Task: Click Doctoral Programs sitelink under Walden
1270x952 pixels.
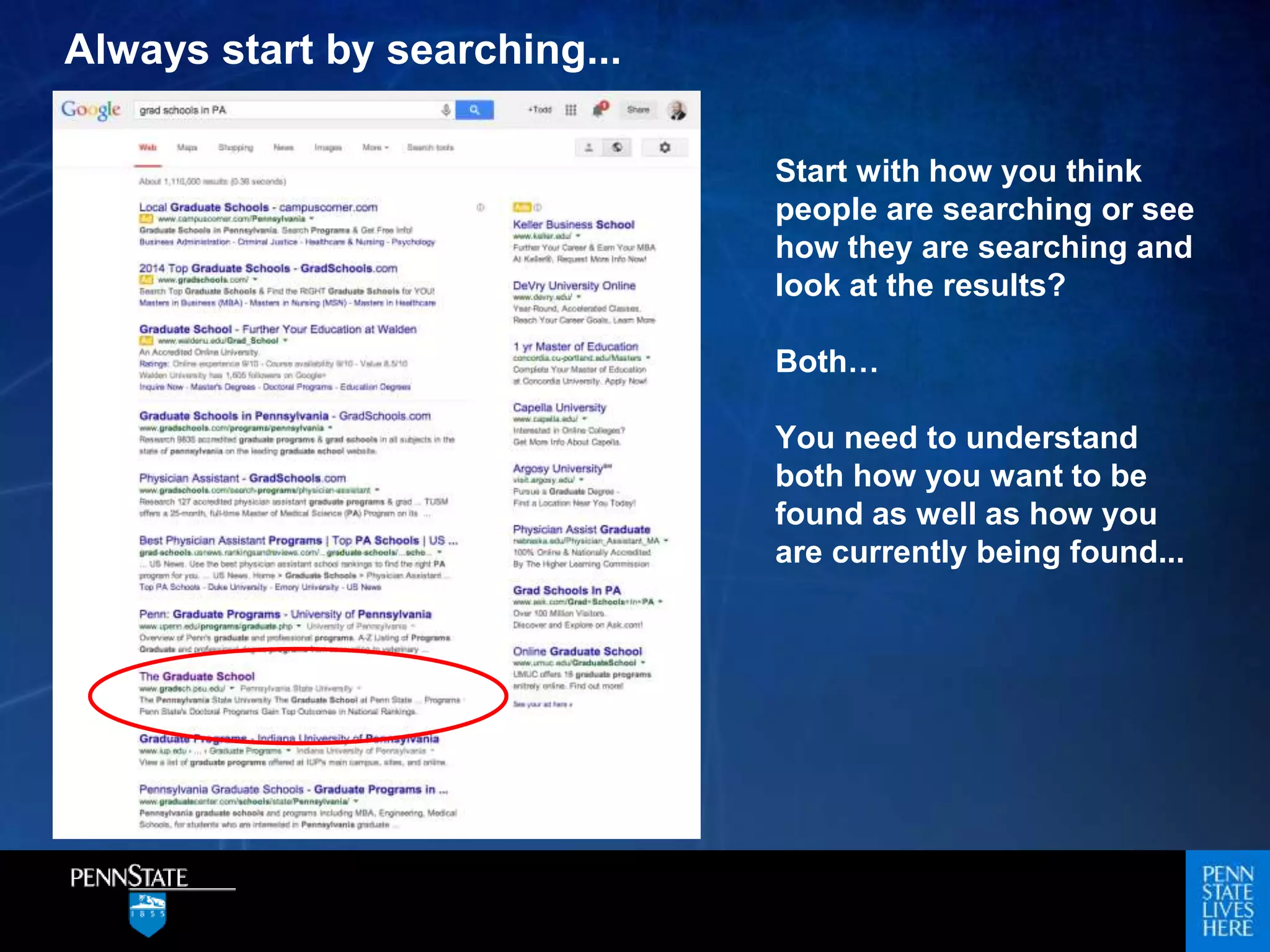Action: [298, 387]
